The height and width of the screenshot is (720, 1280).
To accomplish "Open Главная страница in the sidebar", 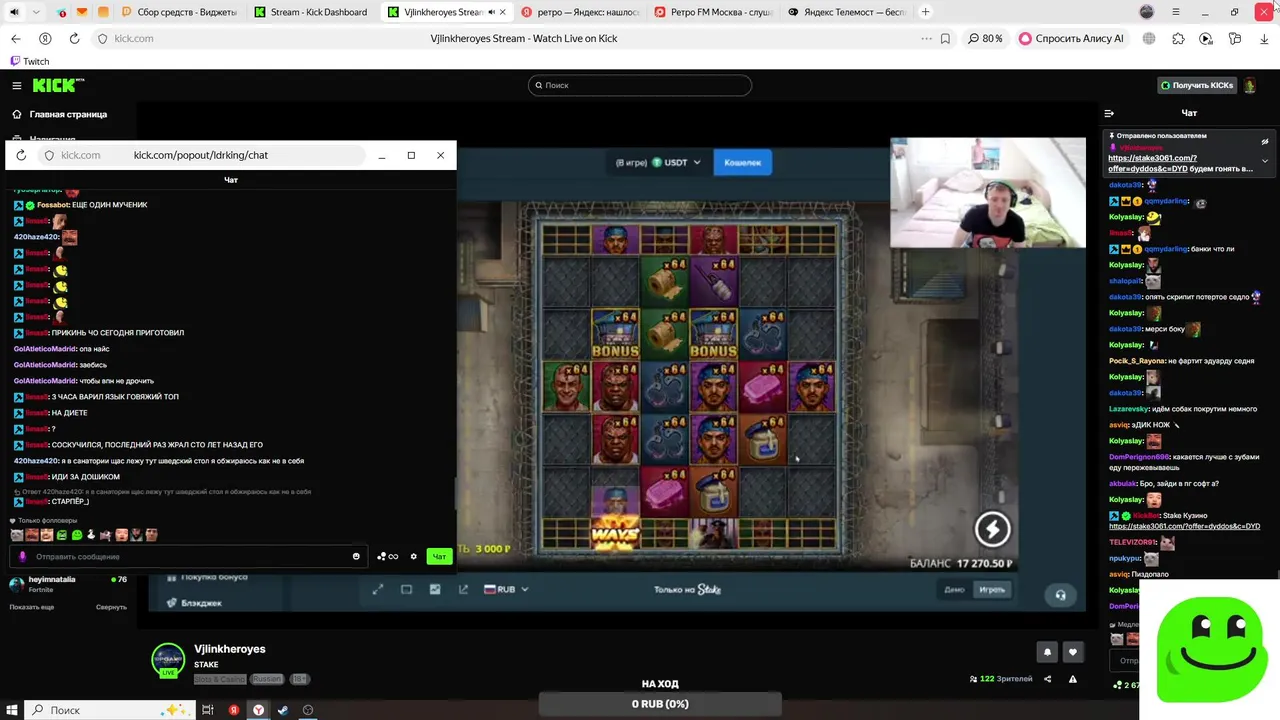I will [68, 114].
